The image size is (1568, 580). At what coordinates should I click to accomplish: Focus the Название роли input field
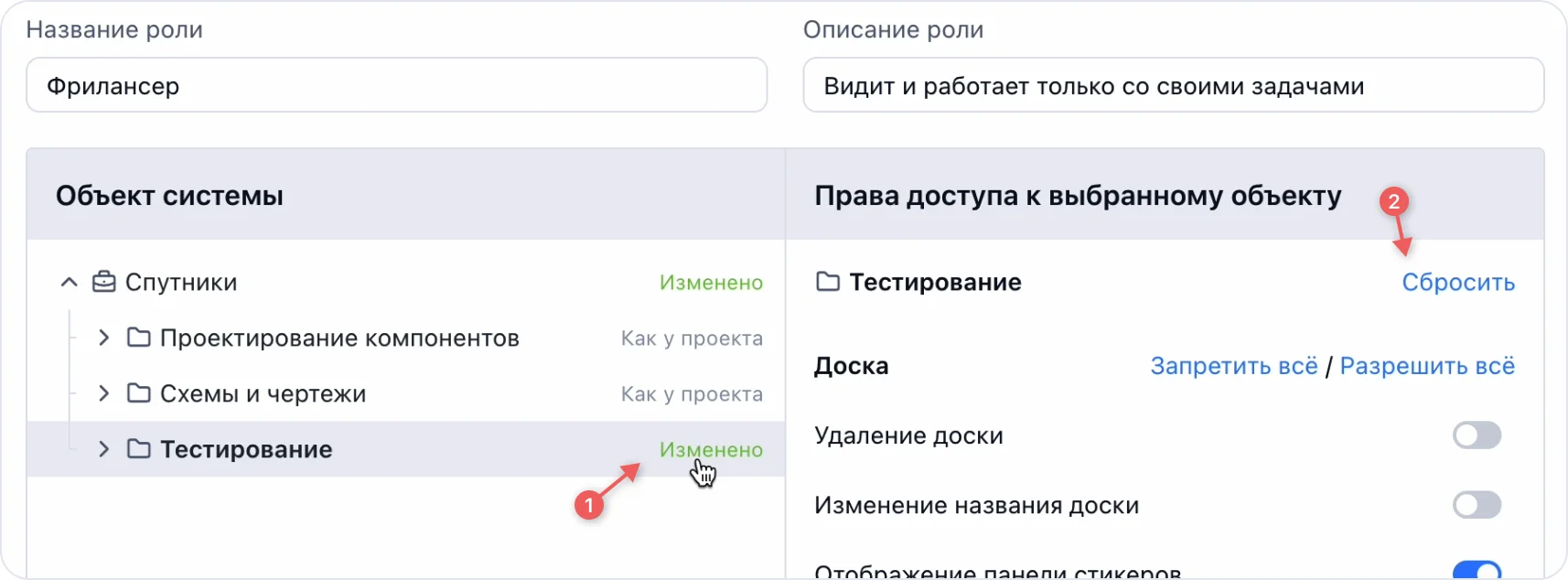tap(396, 85)
